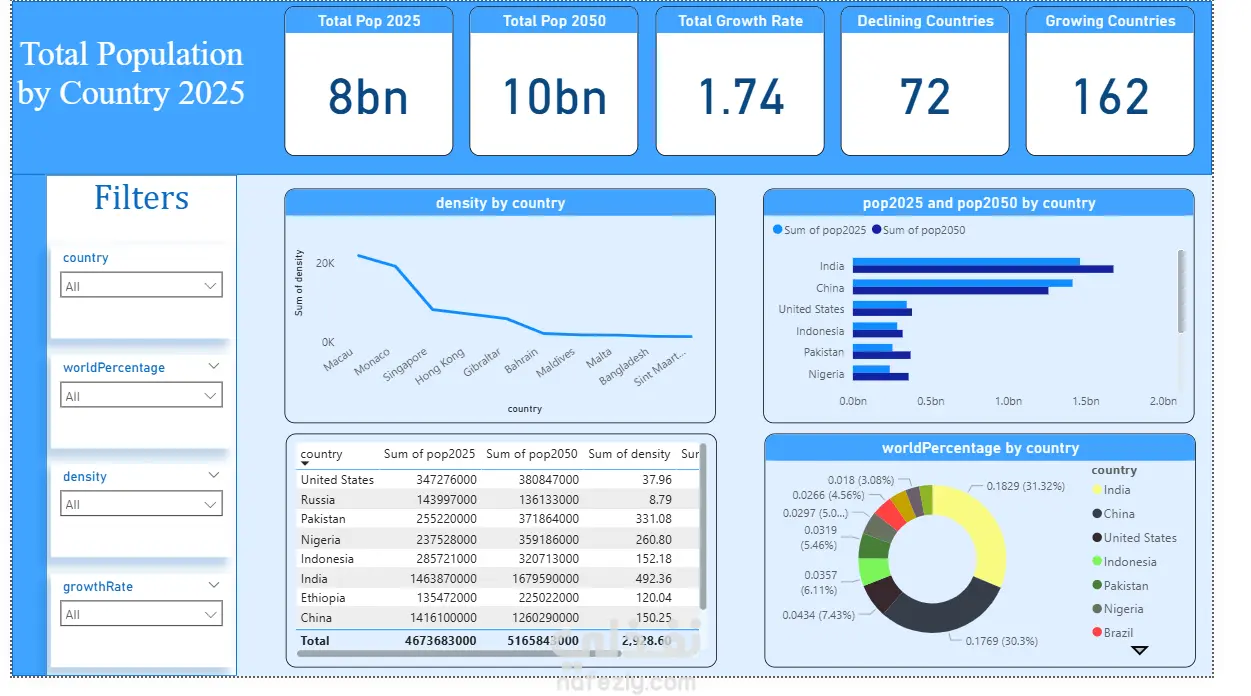Collapse the growthRate slicer header chevron
Viewport: 1251px width, 696px height.
213,586
